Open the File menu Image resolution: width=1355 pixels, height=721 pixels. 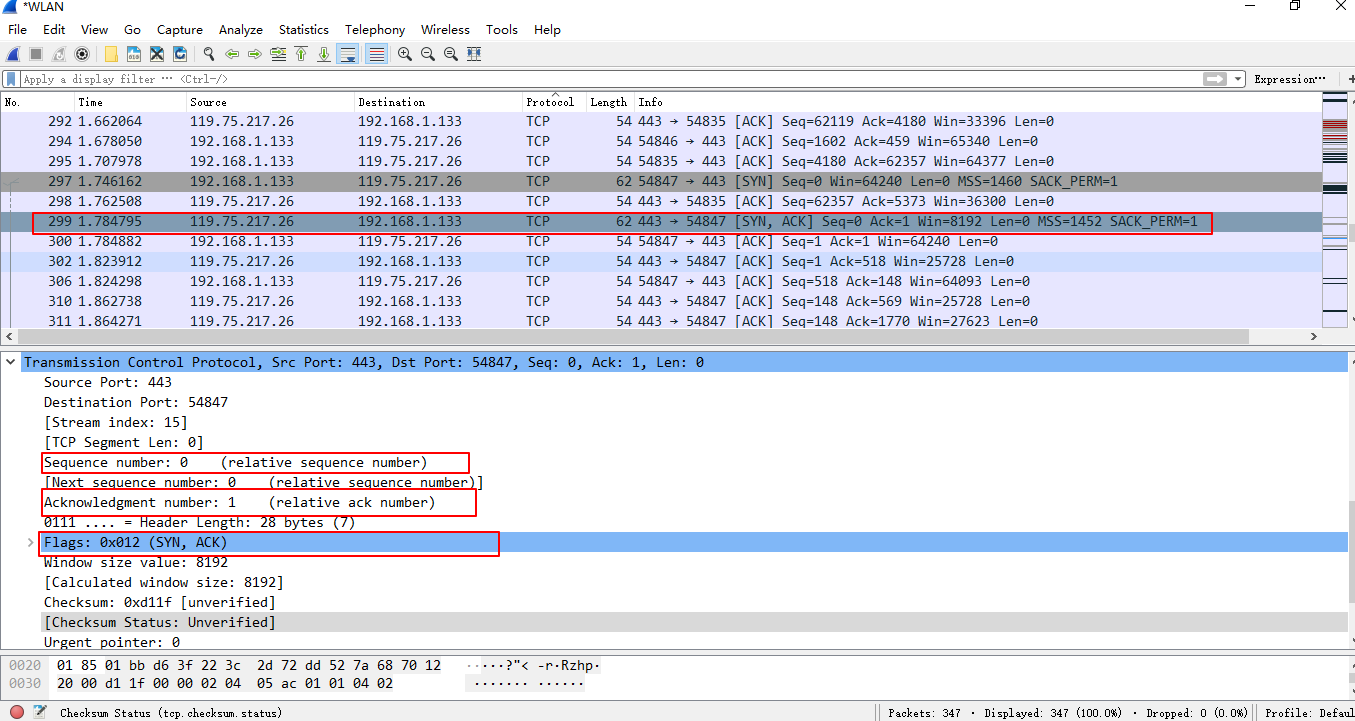[x=18, y=30]
